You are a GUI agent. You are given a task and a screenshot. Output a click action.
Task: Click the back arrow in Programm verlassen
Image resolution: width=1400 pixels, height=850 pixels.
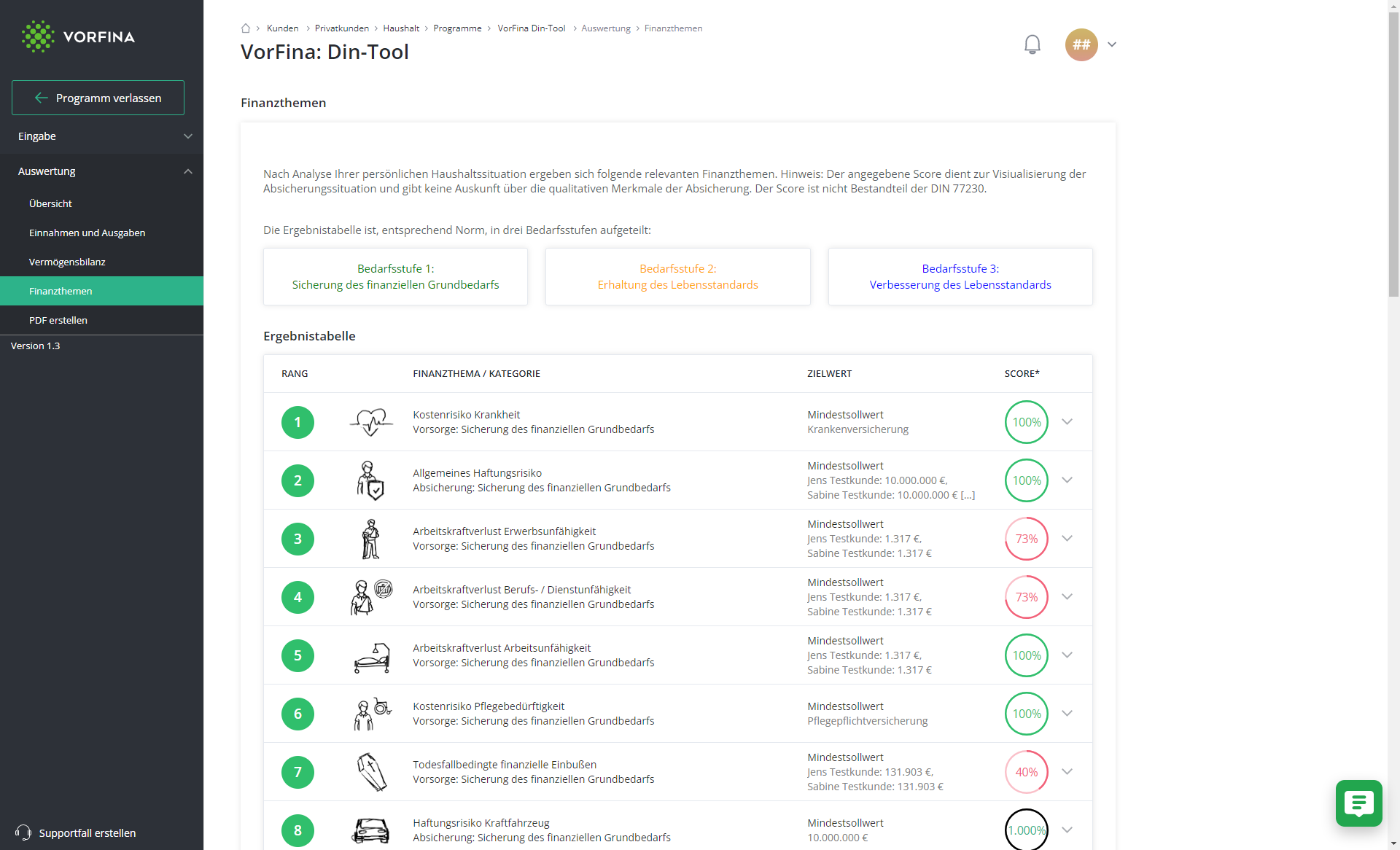point(42,98)
